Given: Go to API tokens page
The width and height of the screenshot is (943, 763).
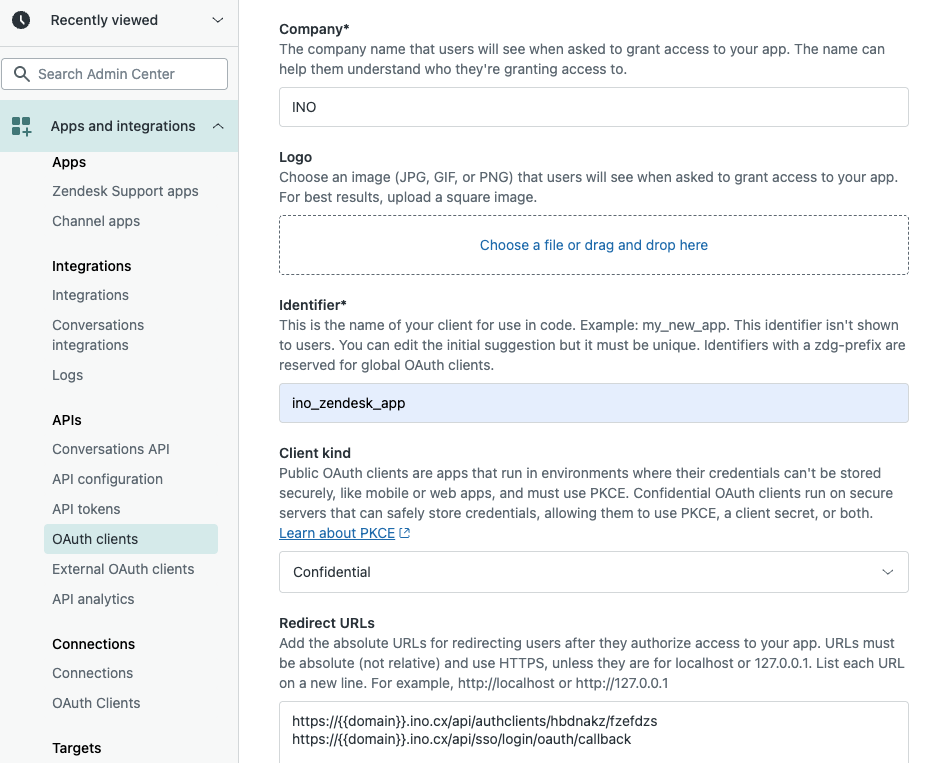Looking at the screenshot, I should [86, 509].
